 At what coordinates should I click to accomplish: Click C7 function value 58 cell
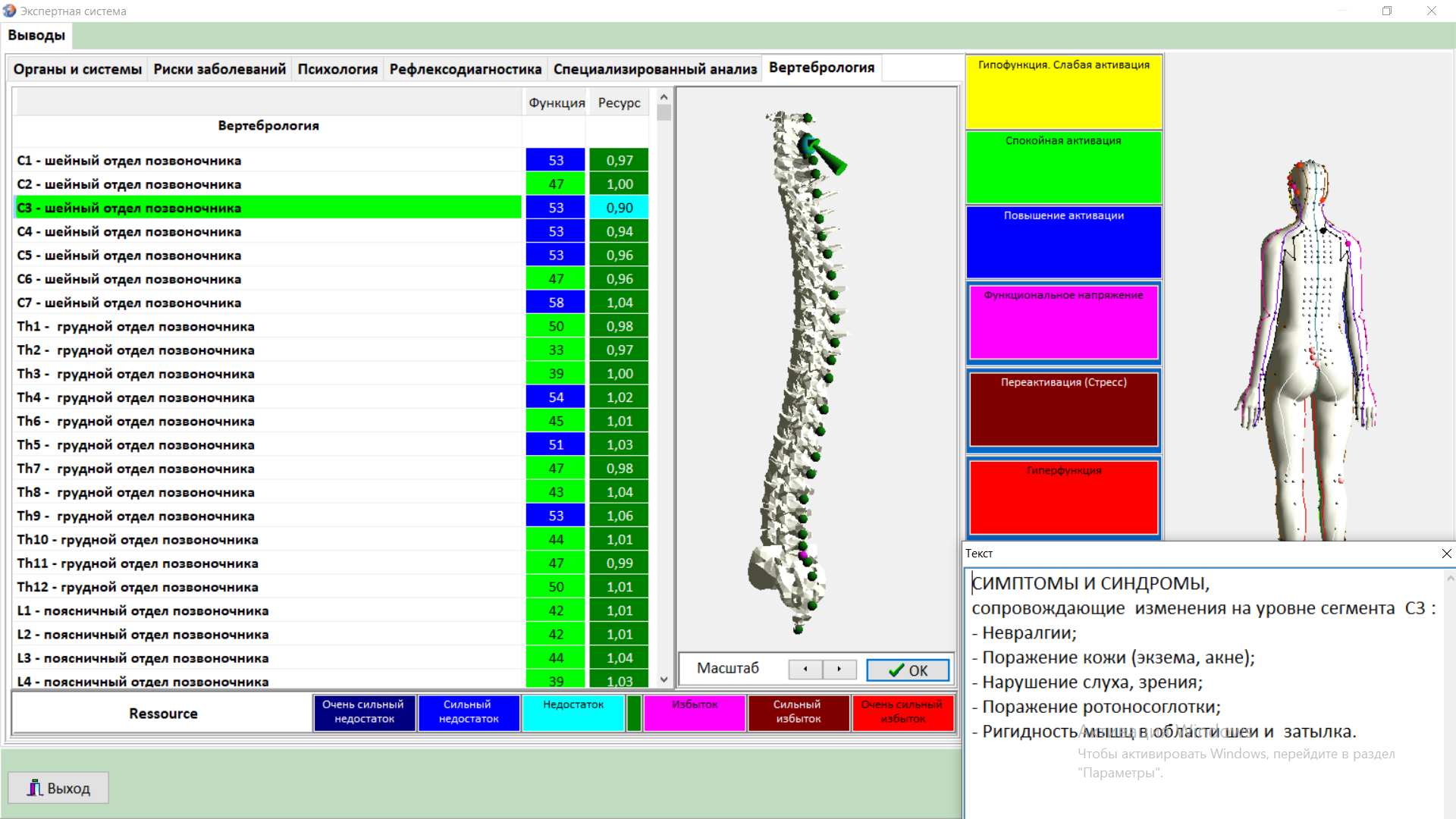[556, 303]
